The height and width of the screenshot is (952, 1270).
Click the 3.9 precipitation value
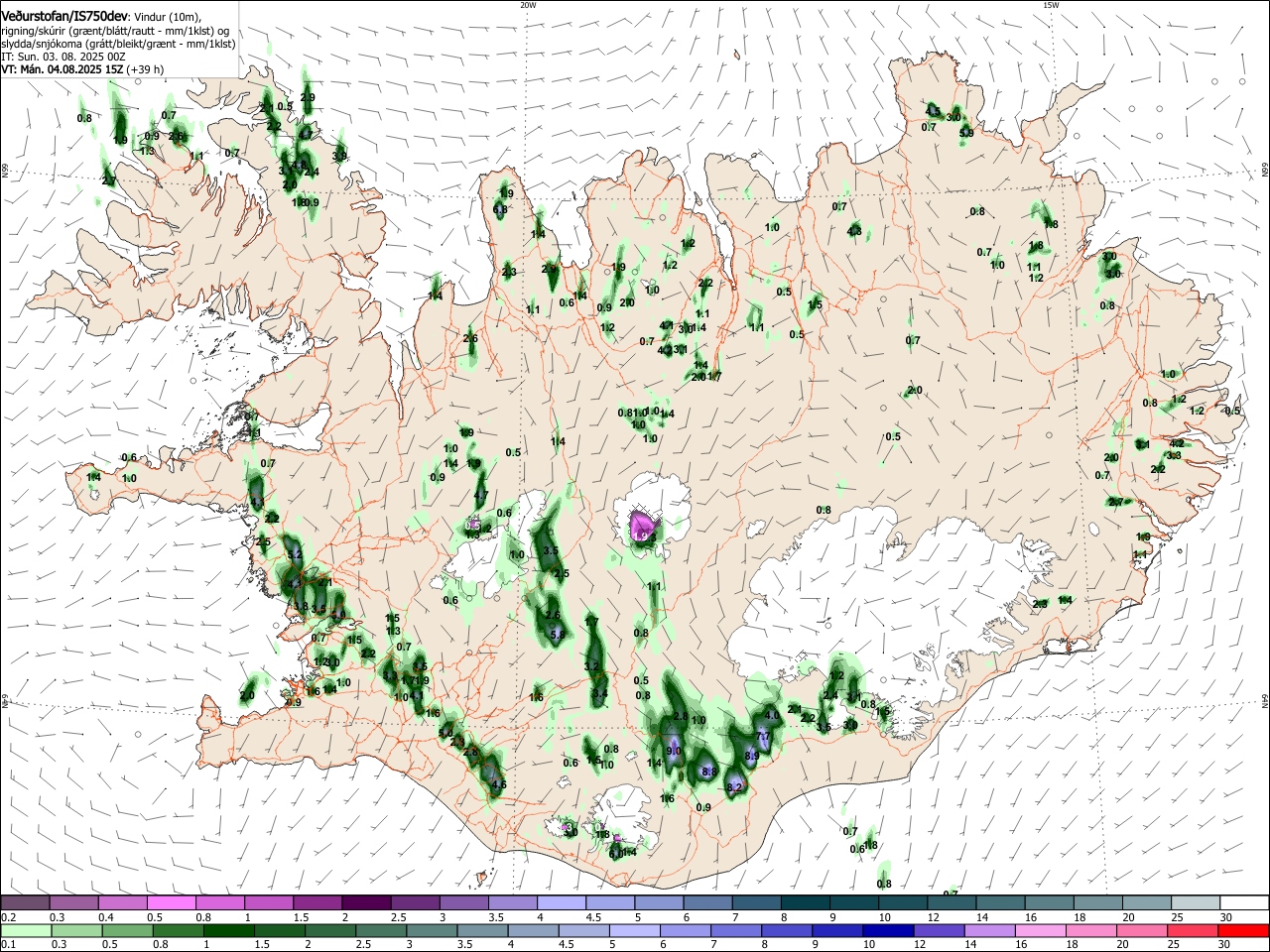(340, 155)
